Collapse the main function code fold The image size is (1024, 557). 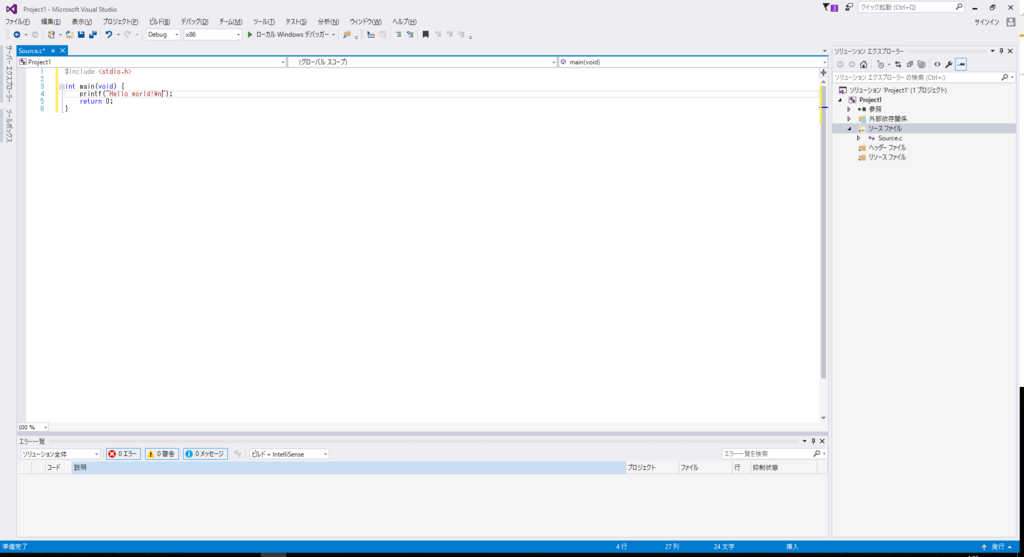click(62, 86)
